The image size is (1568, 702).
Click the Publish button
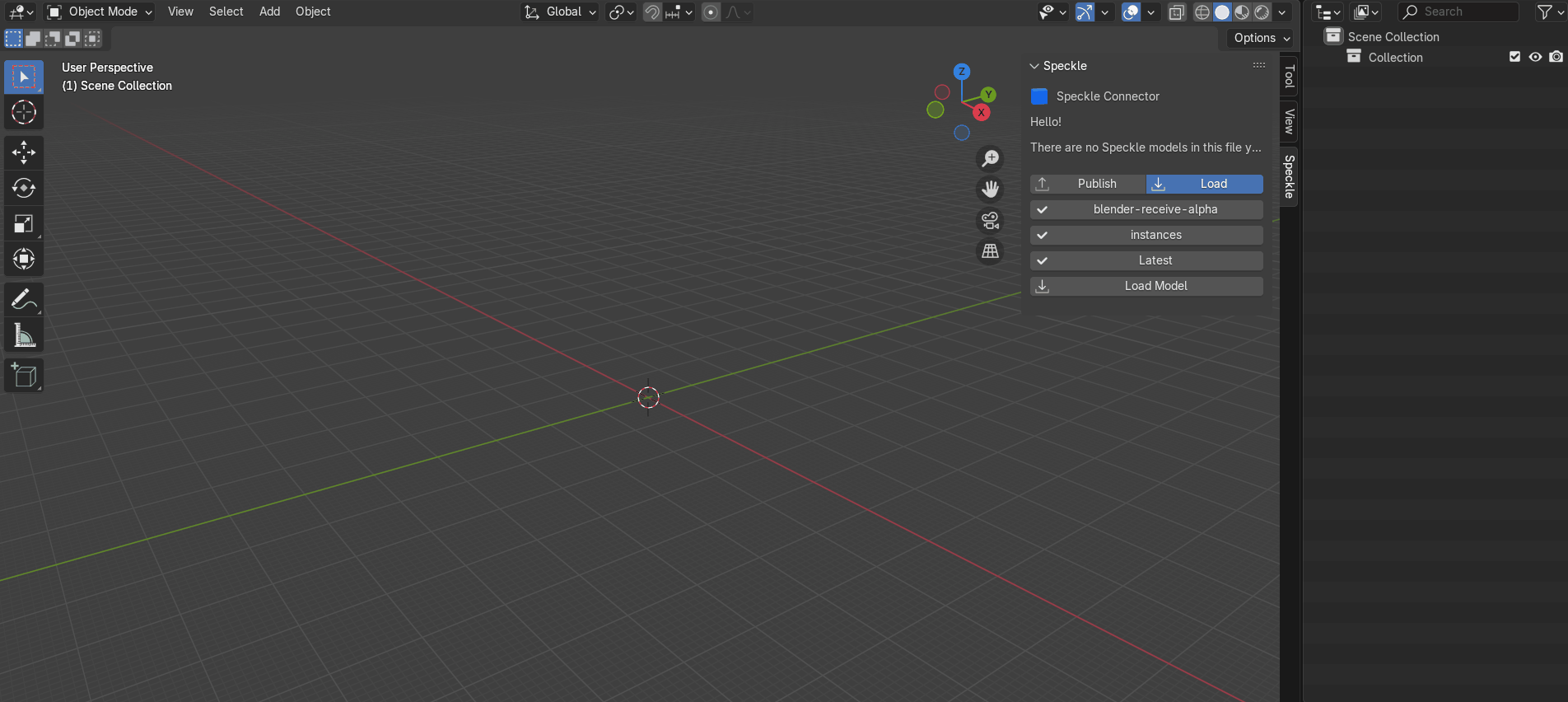(1088, 184)
